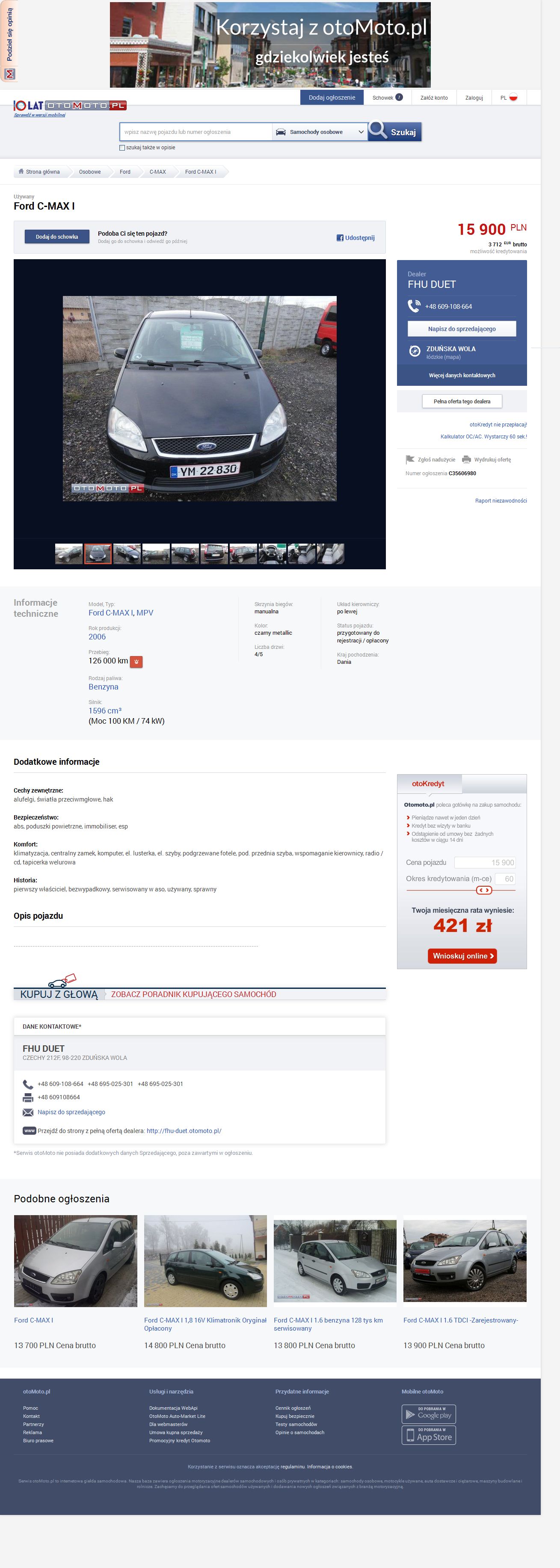Select Zaloguj in the top menu
Screen dimensions: 560x1568
pos(474,98)
